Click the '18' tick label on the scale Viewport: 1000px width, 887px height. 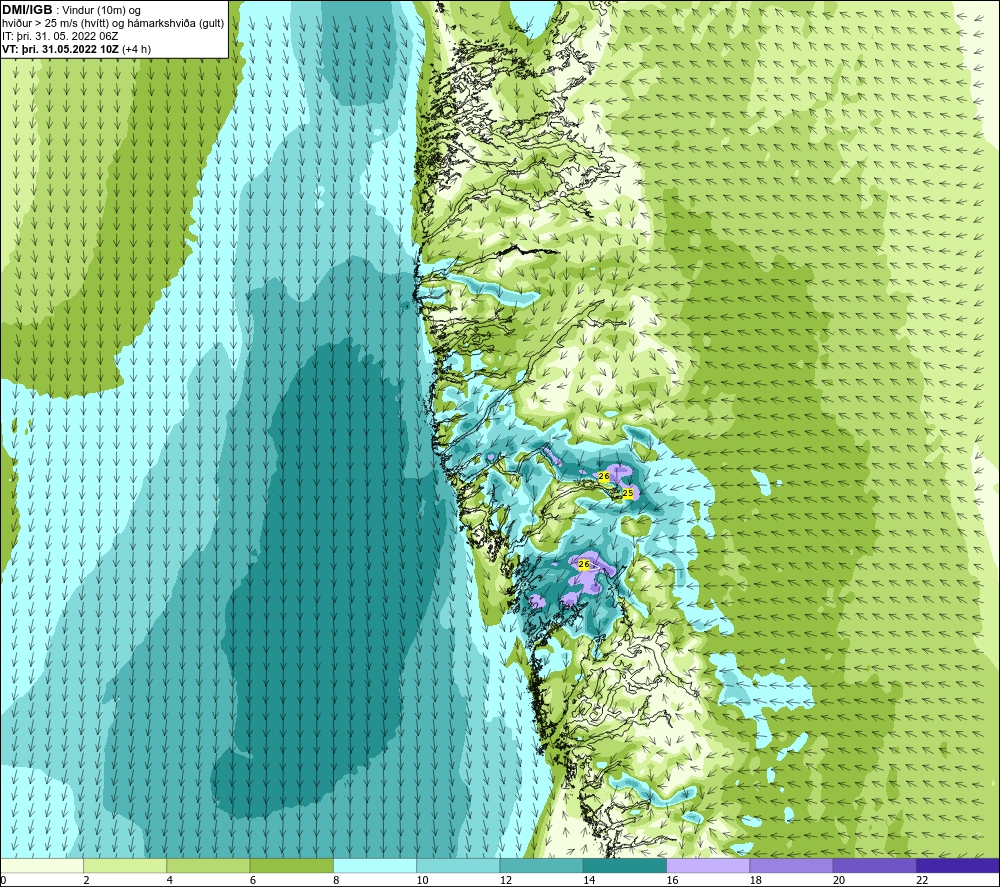[x=755, y=880]
